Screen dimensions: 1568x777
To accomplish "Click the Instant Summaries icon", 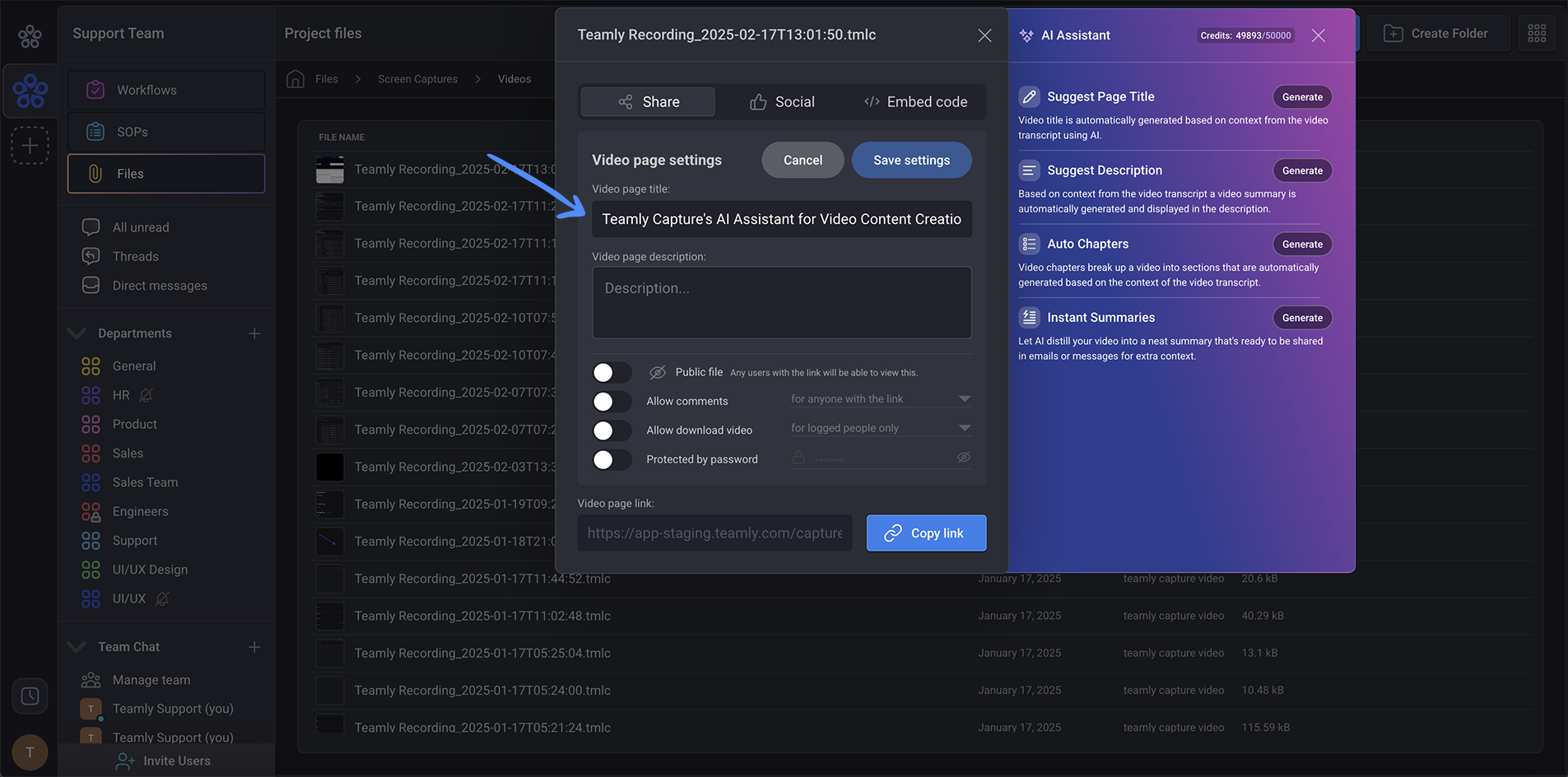I will (x=1029, y=318).
